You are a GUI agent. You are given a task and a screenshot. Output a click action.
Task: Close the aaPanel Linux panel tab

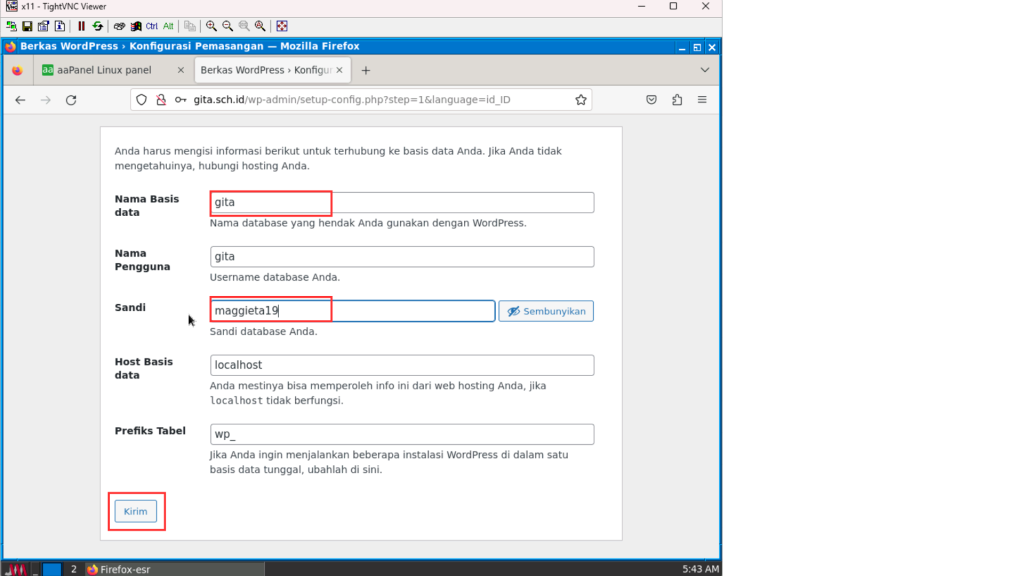(x=181, y=70)
